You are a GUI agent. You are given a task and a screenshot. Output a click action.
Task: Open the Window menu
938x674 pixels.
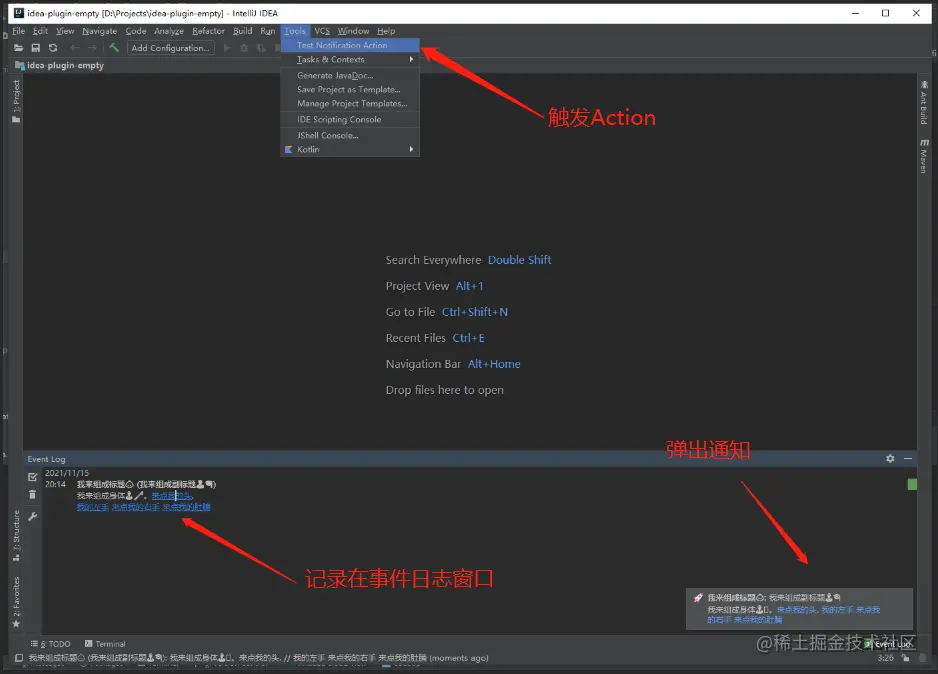pos(353,31)
